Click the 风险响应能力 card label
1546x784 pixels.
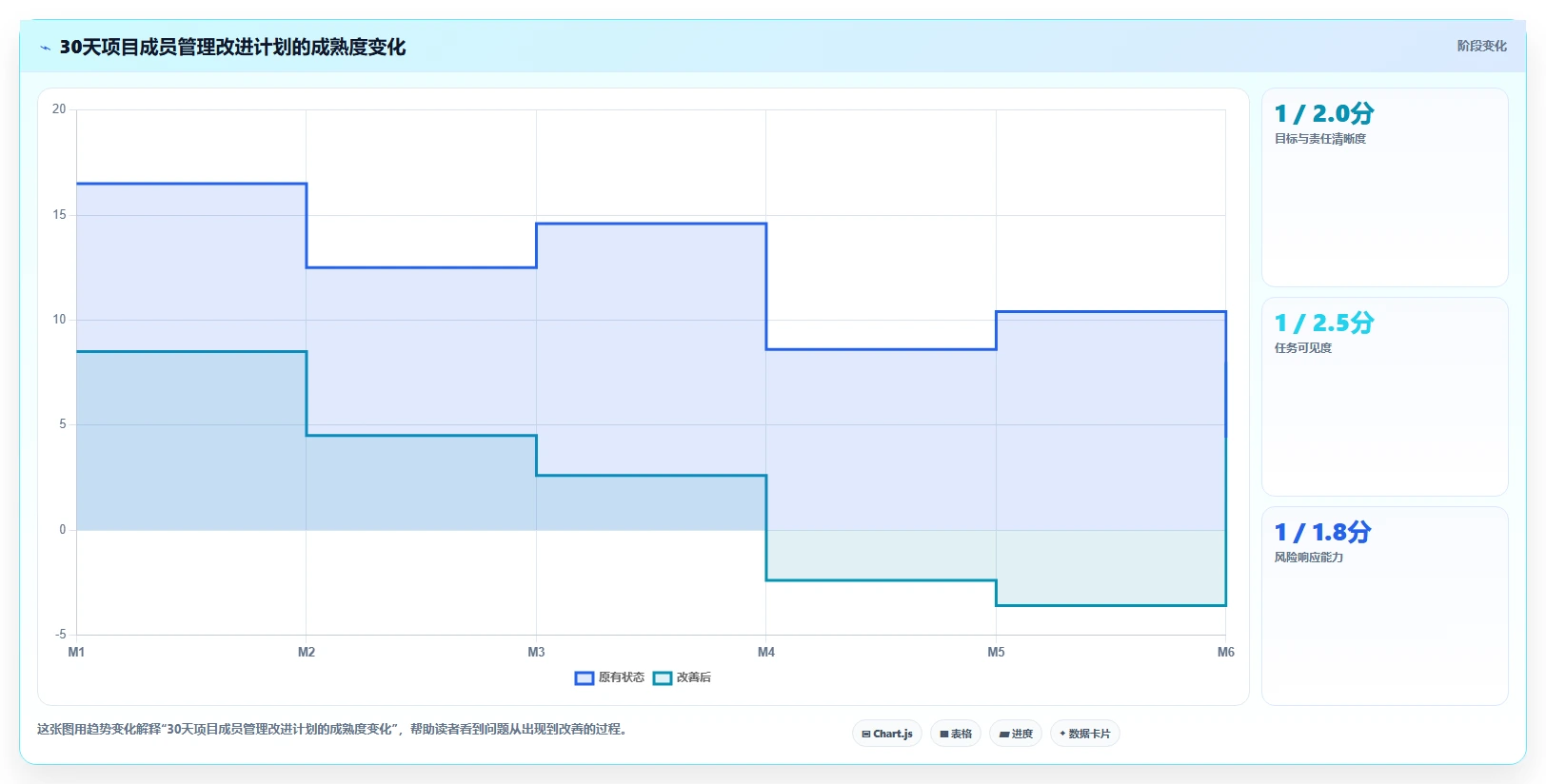[1309, 558]
